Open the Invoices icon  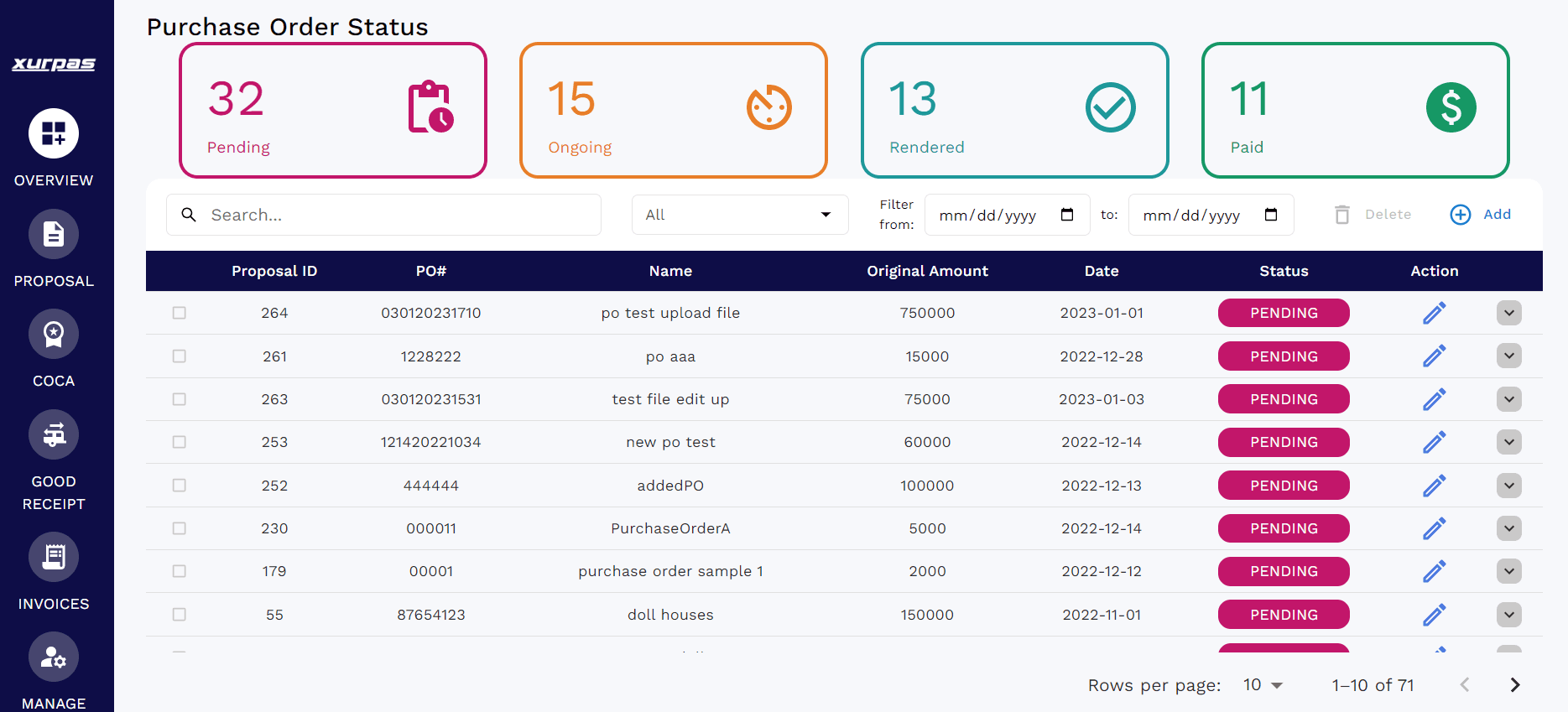tap(54, 557)
